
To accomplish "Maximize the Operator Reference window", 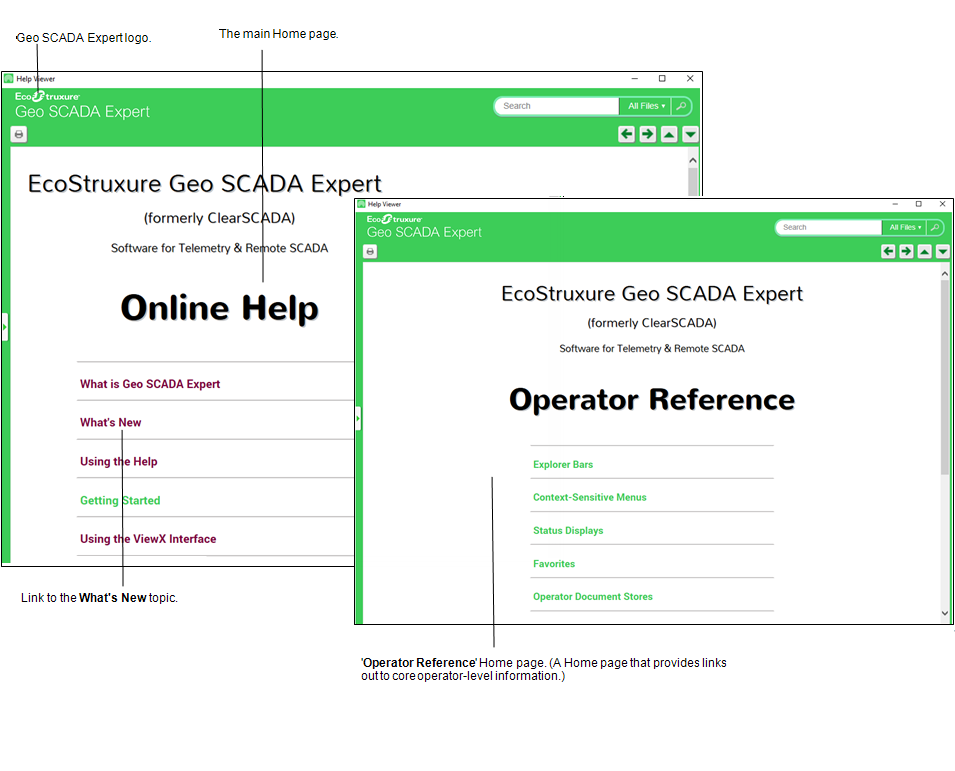I will pyautogui.click(x=918, y=204).
